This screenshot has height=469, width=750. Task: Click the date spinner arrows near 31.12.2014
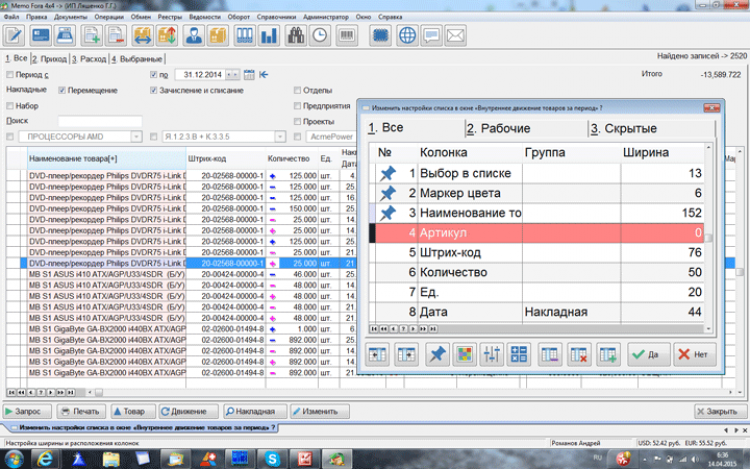pos(232,75)
